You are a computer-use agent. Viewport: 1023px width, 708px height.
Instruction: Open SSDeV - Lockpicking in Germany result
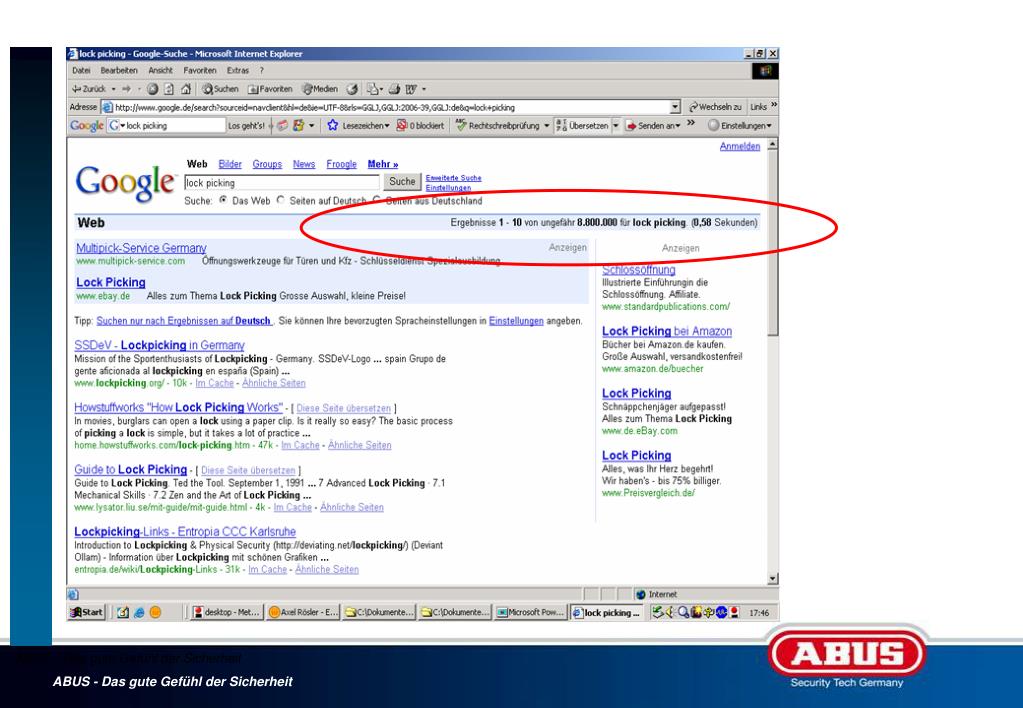[159, 345]
